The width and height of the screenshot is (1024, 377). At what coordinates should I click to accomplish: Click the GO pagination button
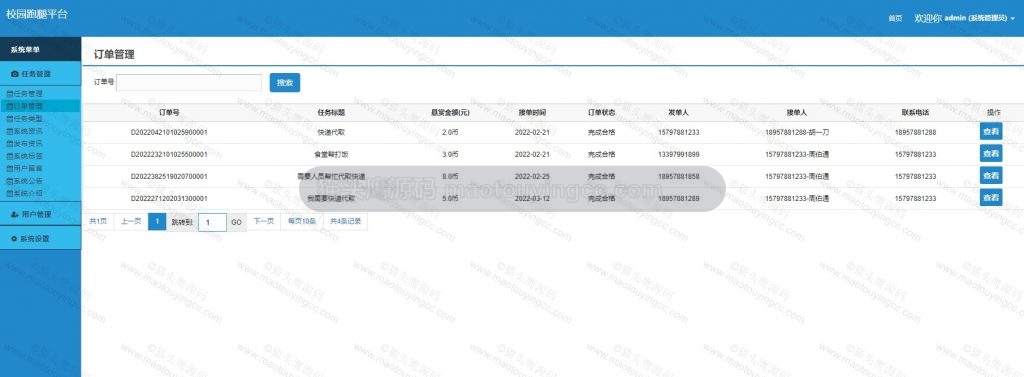click(236, 222)
